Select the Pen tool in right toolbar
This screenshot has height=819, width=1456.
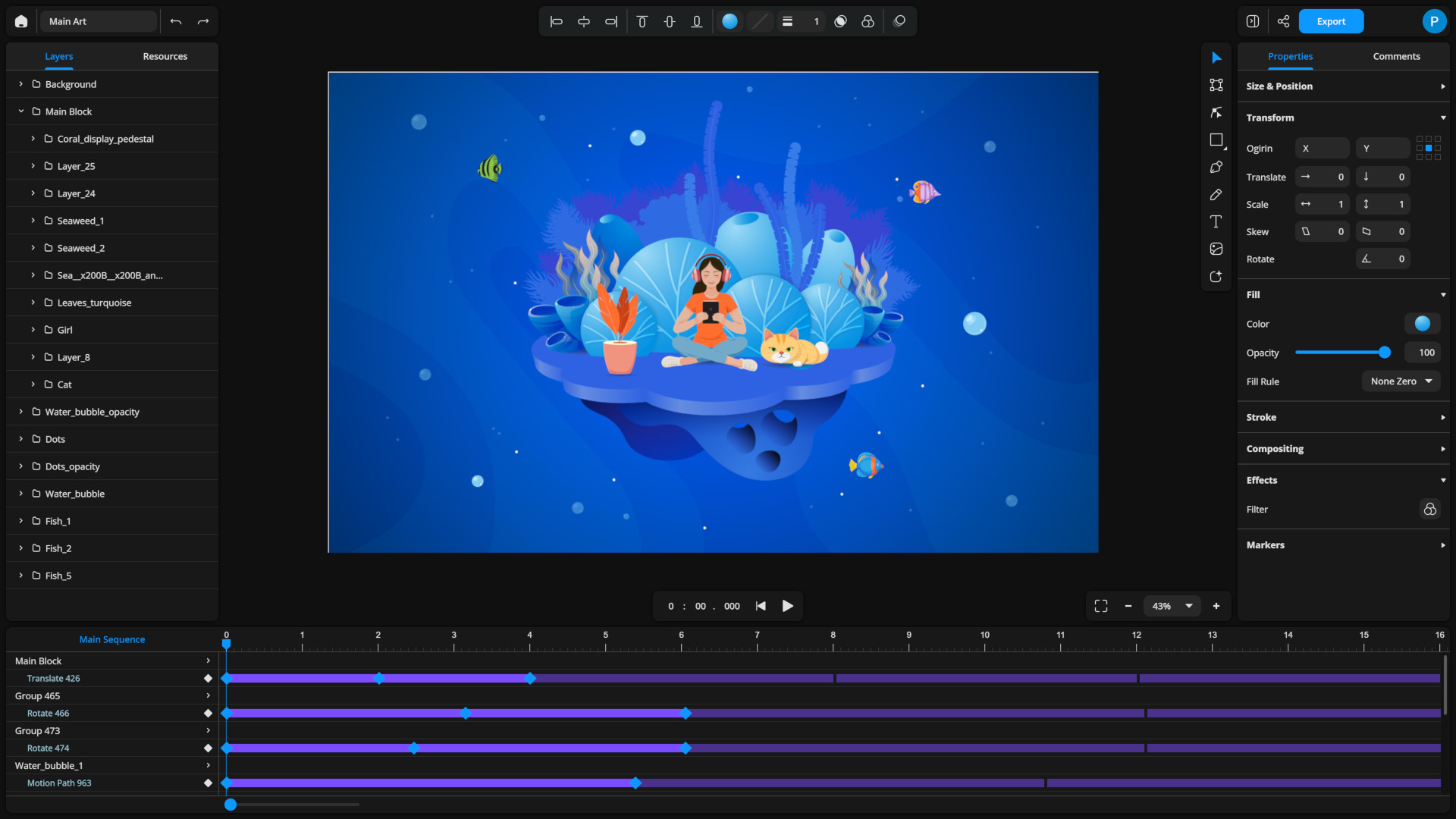1216,167
